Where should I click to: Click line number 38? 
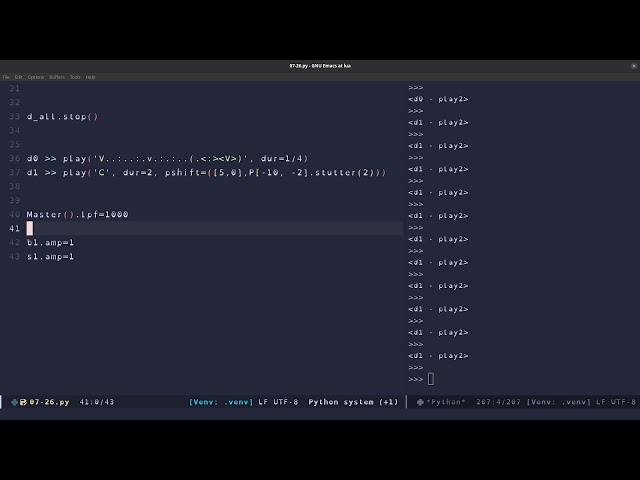pos(15,187)
